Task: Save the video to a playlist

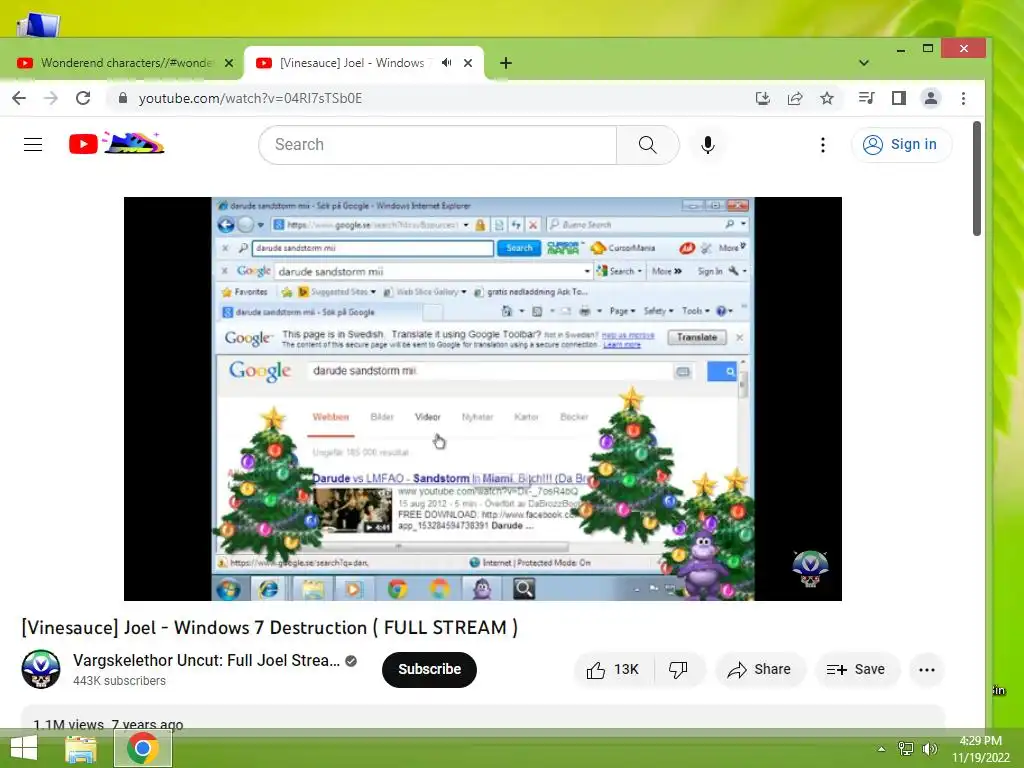Action: pos(856,669)
